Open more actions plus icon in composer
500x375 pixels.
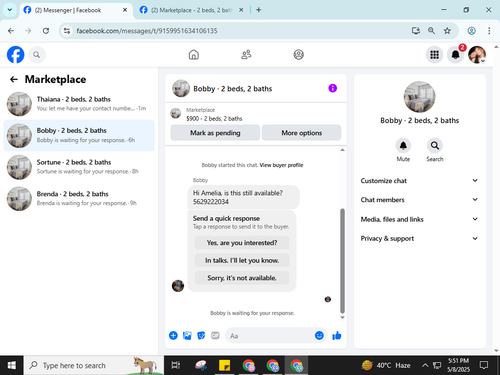pyautogui.click(x=173, y=335)
